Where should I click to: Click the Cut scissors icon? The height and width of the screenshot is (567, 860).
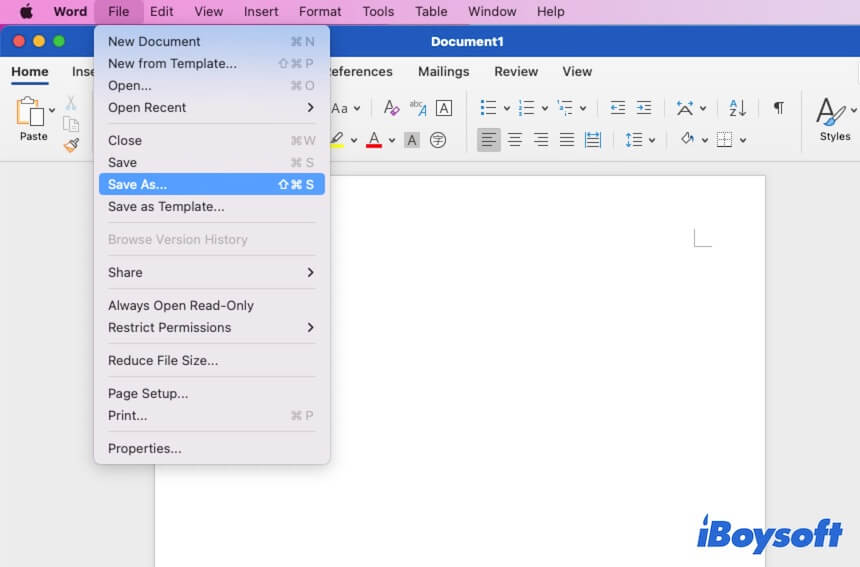coord(71,103)
